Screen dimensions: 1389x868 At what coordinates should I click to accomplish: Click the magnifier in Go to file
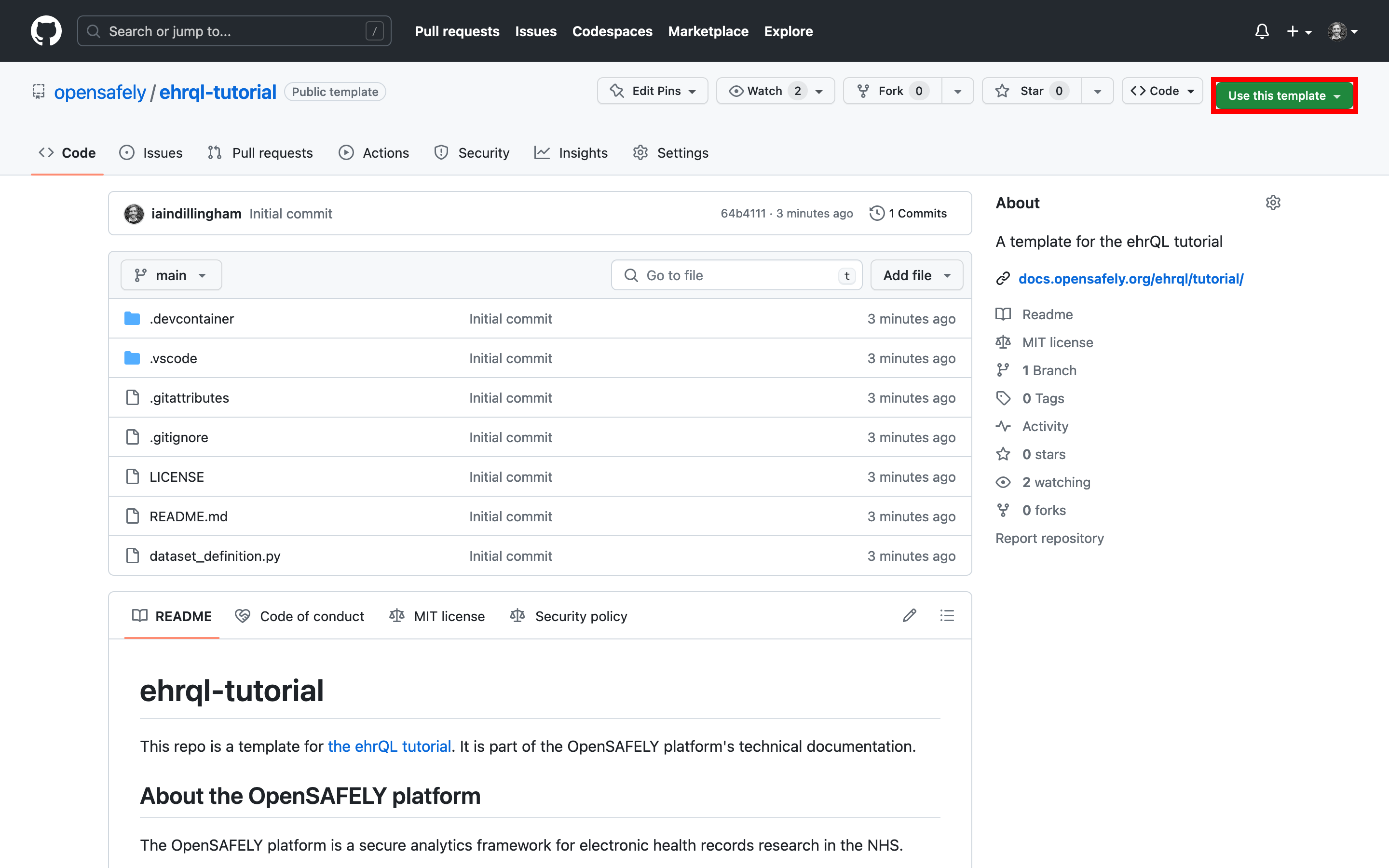631,275
